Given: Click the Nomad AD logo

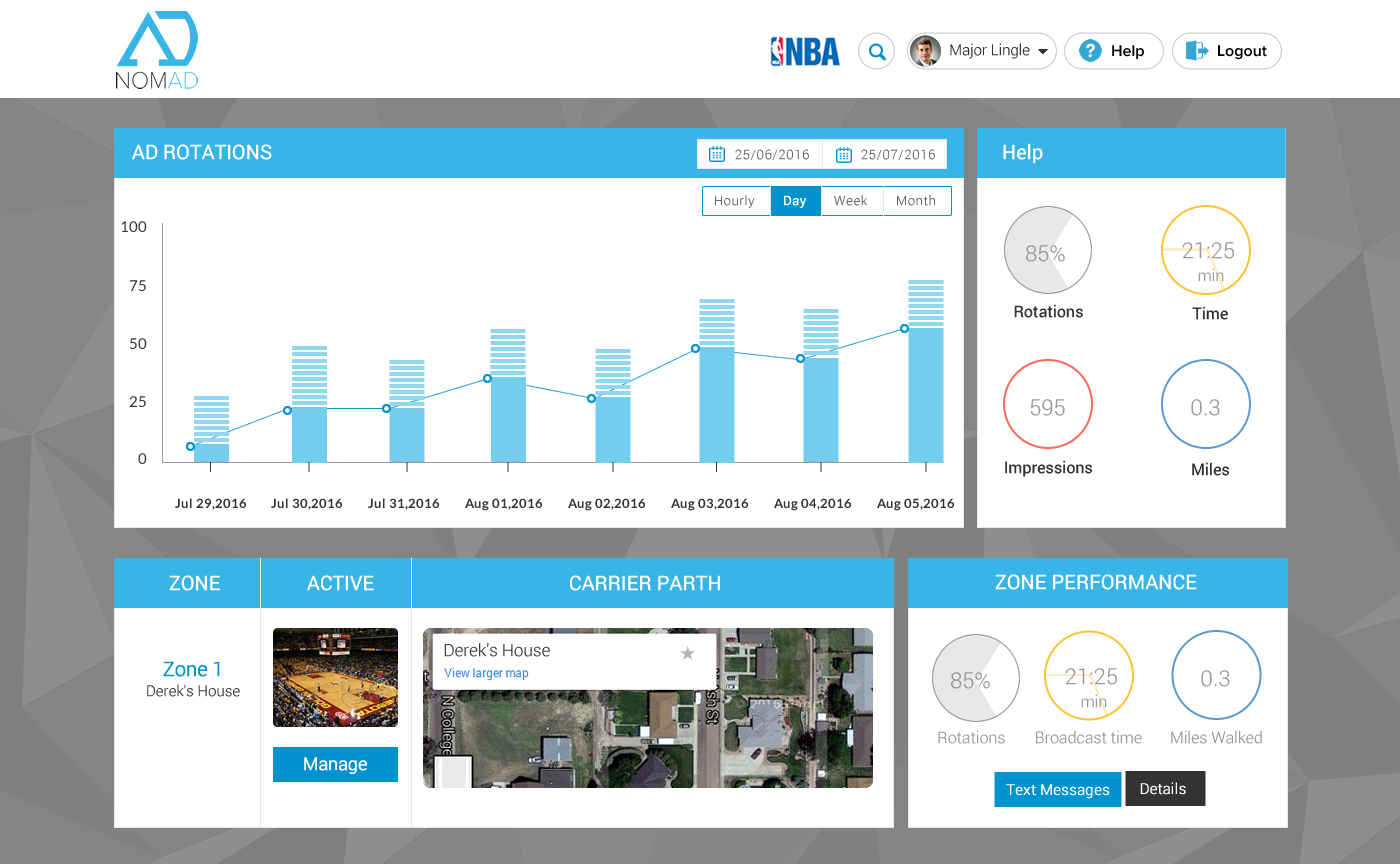Looking at the screenshot, I should click(x=157, y=51).
